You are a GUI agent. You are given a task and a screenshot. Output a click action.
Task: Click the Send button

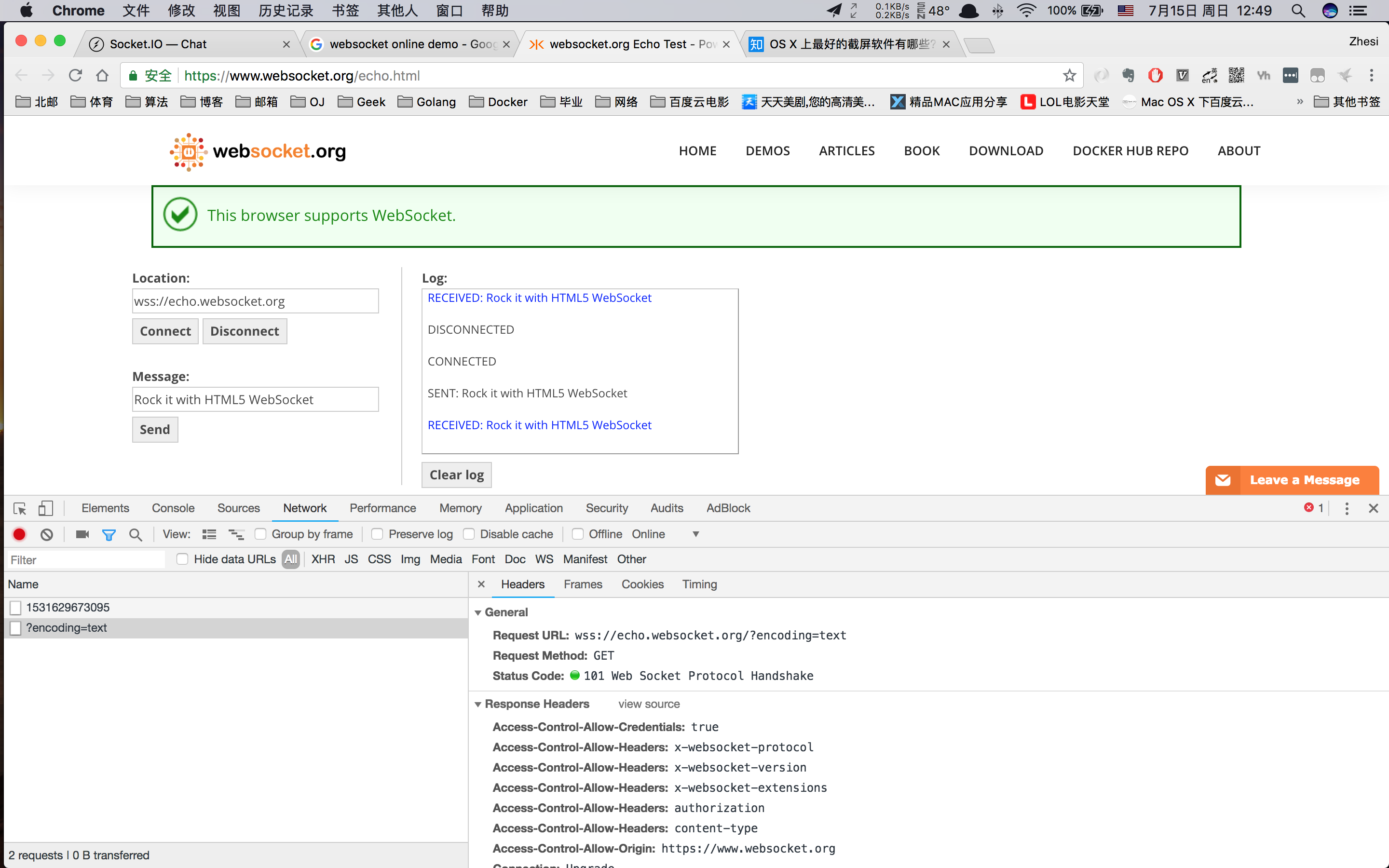pos(155,429)
